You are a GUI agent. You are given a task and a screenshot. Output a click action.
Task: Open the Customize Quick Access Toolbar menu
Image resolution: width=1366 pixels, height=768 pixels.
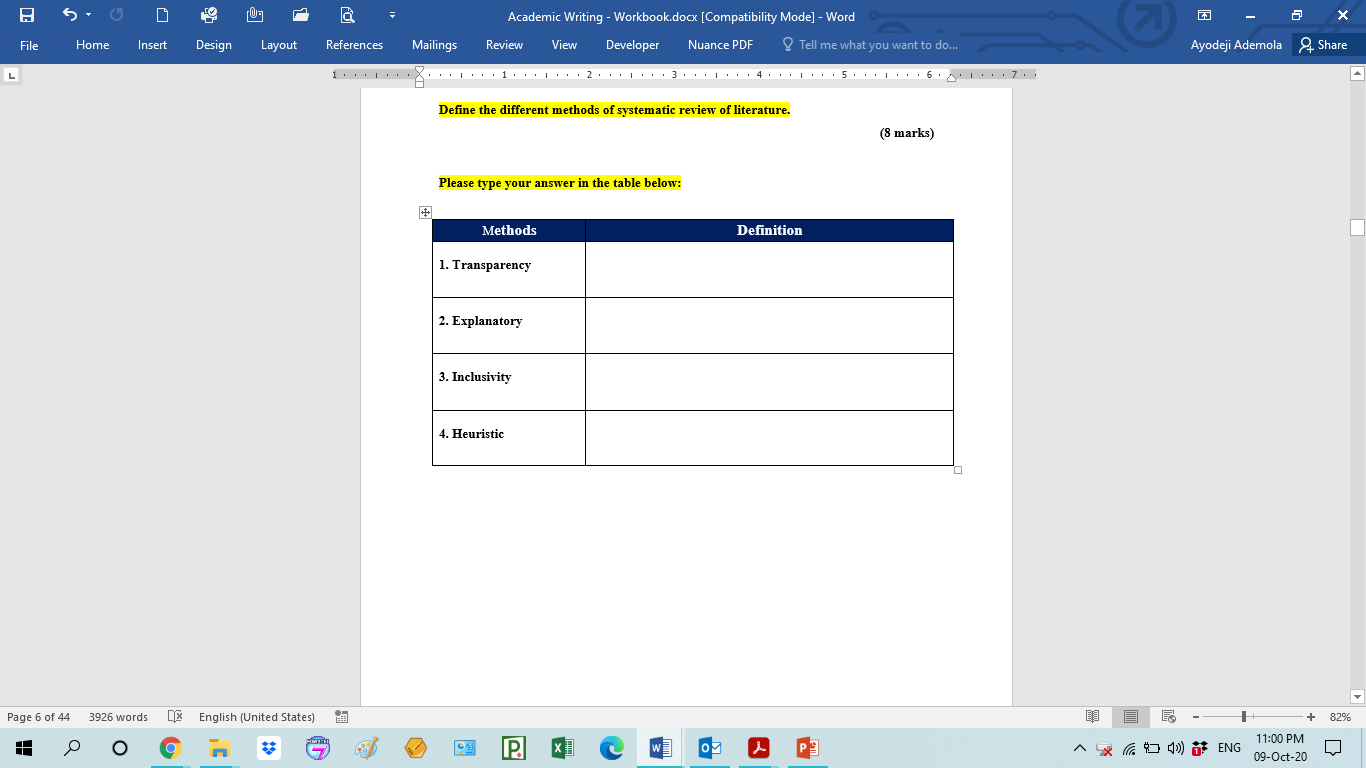click(x=391, y=16)
